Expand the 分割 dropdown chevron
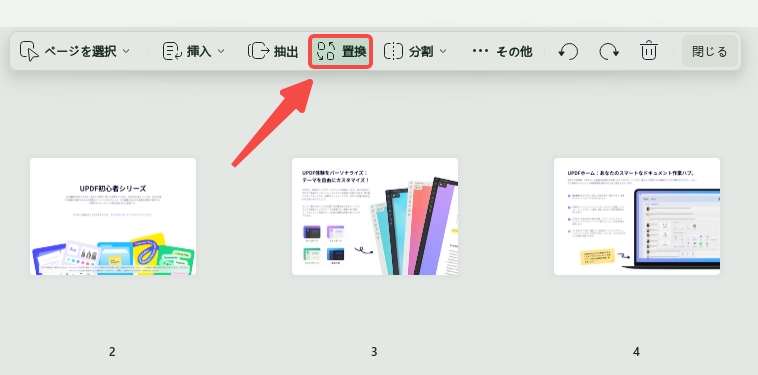Screen dimensions: 758x375 pyautogui.click(x=443, y=51)
